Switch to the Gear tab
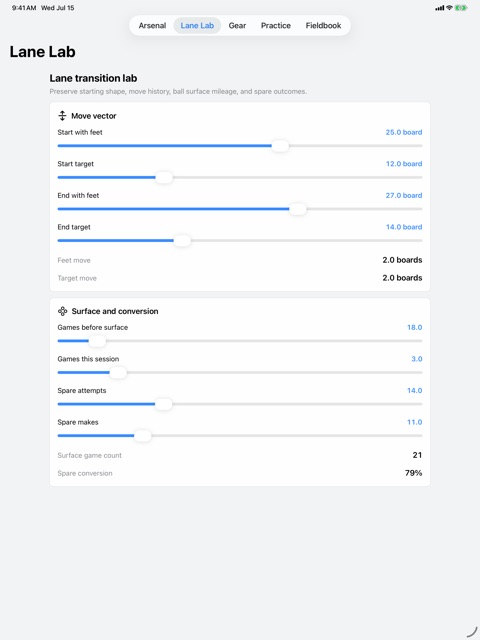This screenshot has width=480, height=640. tap(237, 25)
